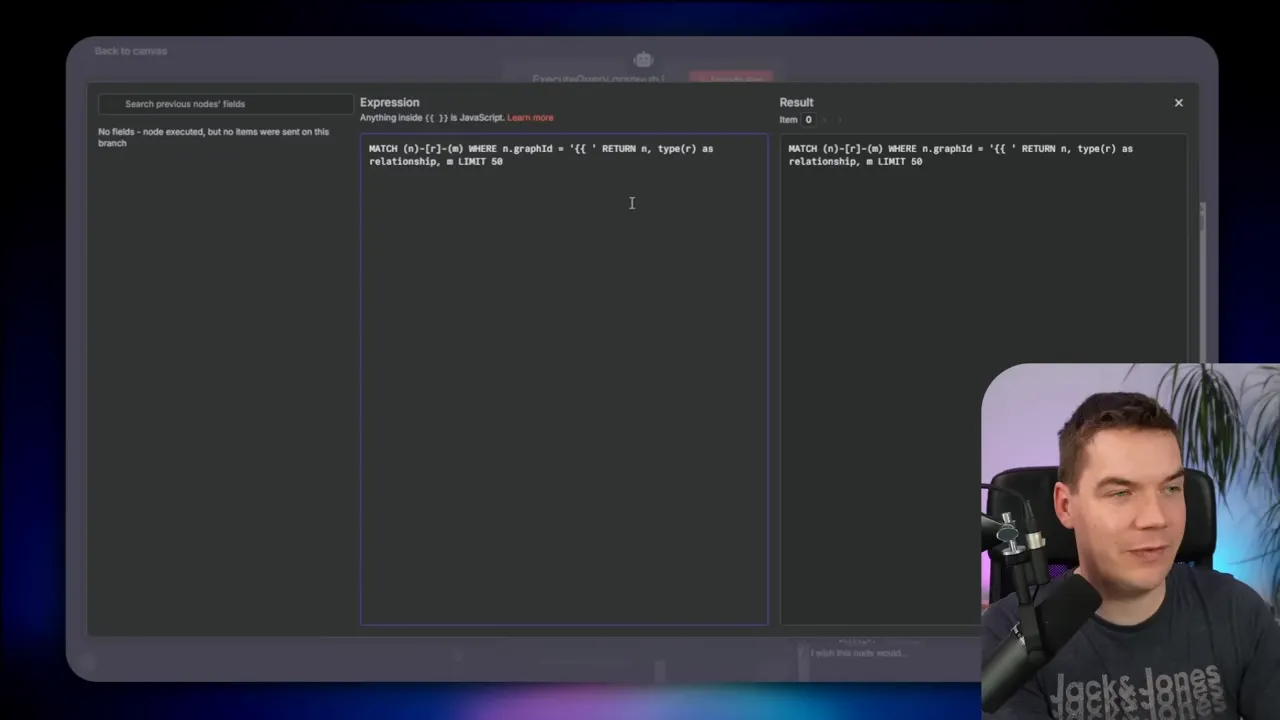Click the ExecuteQuery robot node icon
Viewport: 1280px width, 720px height.
(643, 59)
